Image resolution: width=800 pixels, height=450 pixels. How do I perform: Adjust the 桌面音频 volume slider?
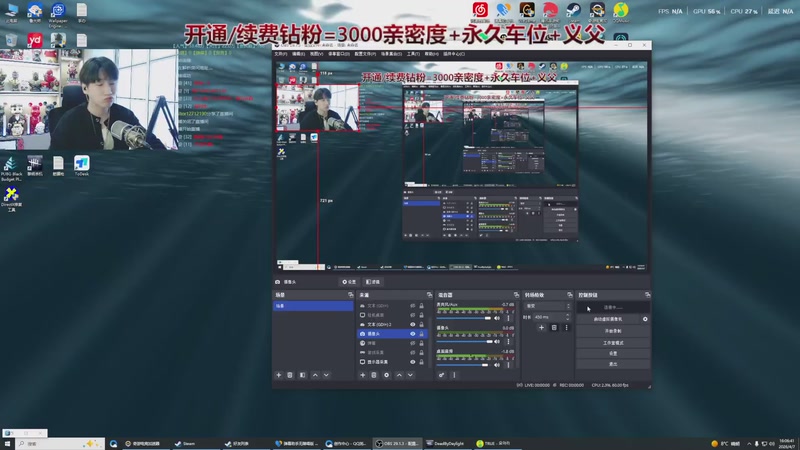(x=462, y=365)
